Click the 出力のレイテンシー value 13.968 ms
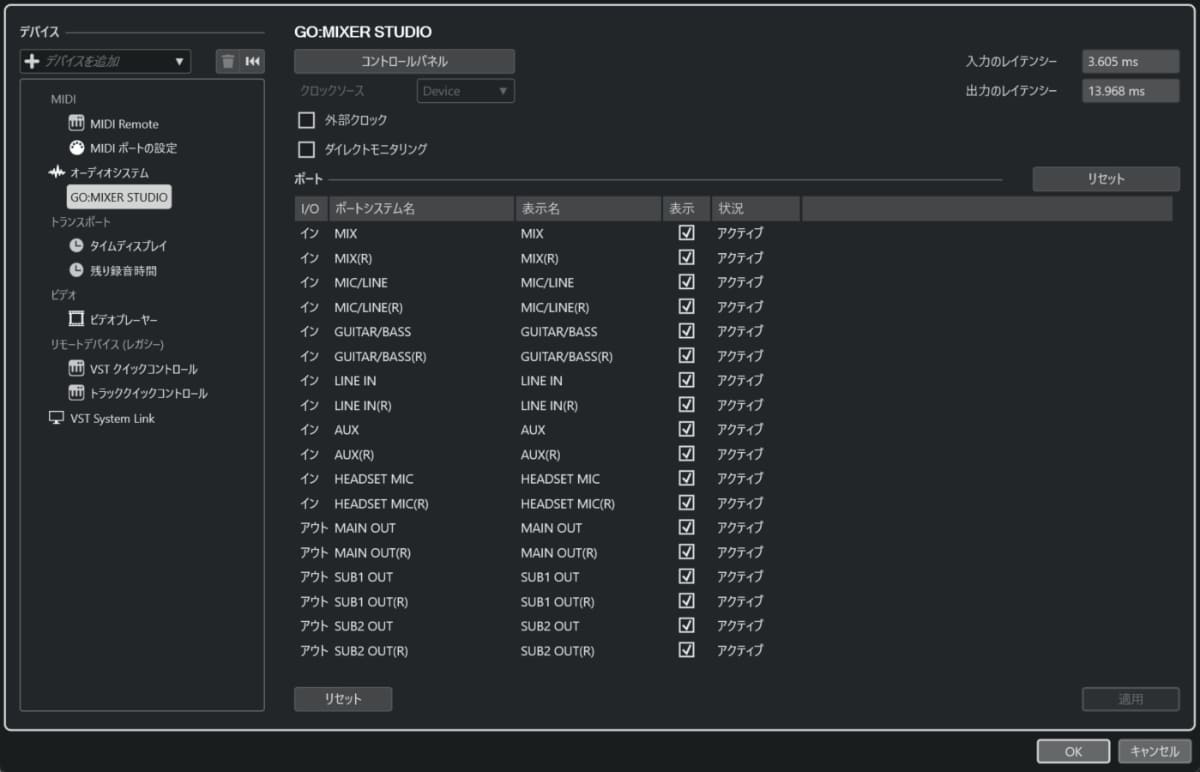This screenshot has width=1200, height=772. [x=1131, y=91]
